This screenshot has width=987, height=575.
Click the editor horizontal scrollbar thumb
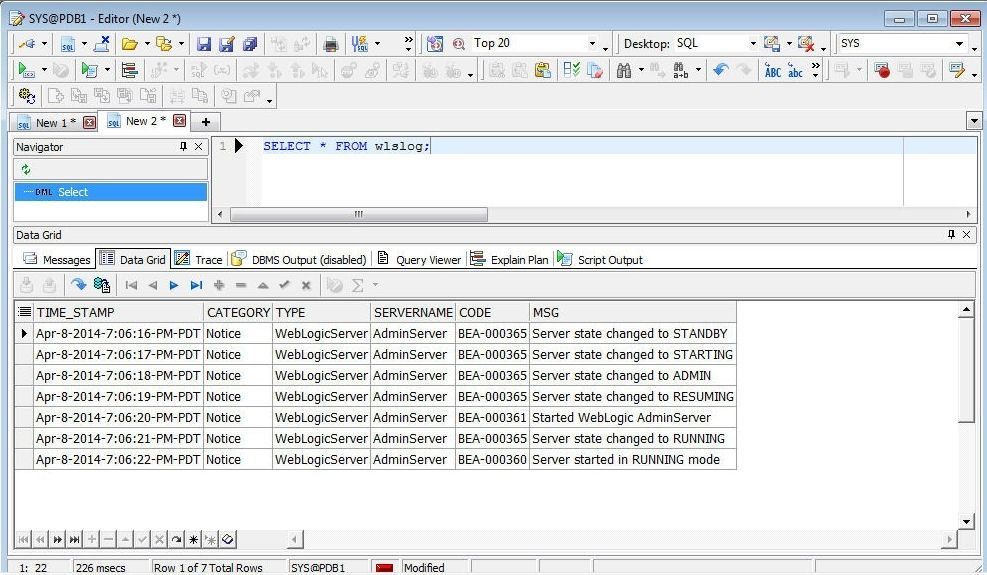[359, 214]
